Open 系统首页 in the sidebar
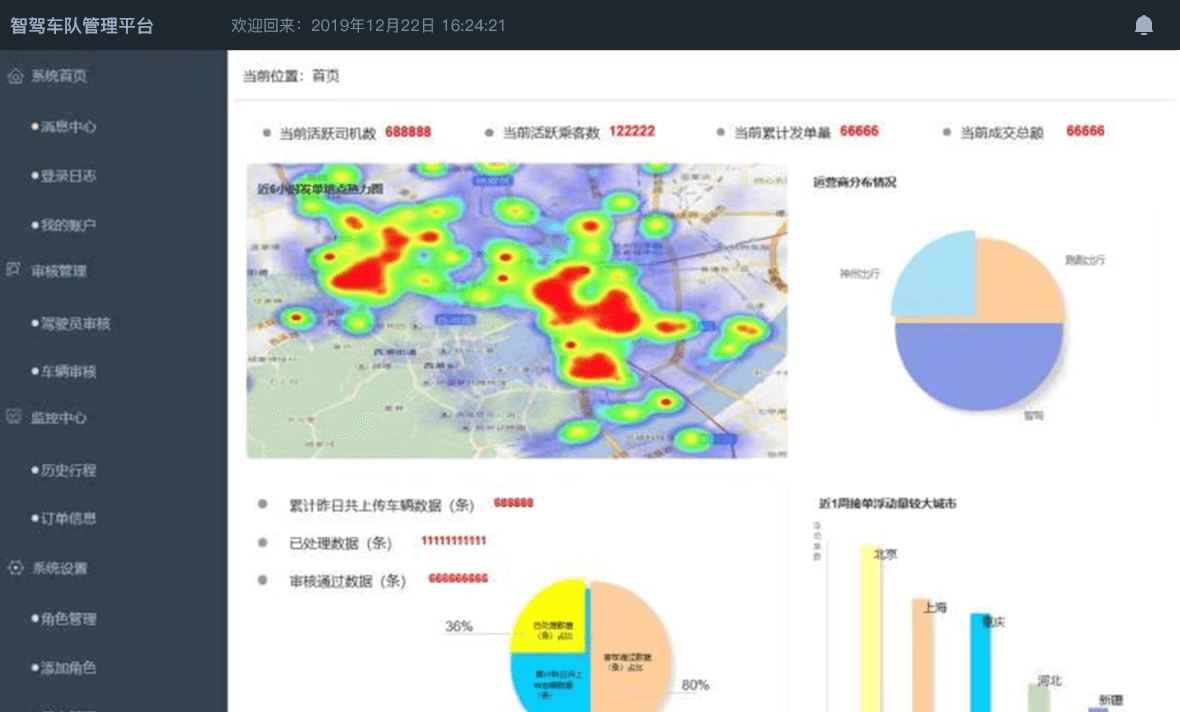This screenshot has width=1180, height=712. (59, 76)
